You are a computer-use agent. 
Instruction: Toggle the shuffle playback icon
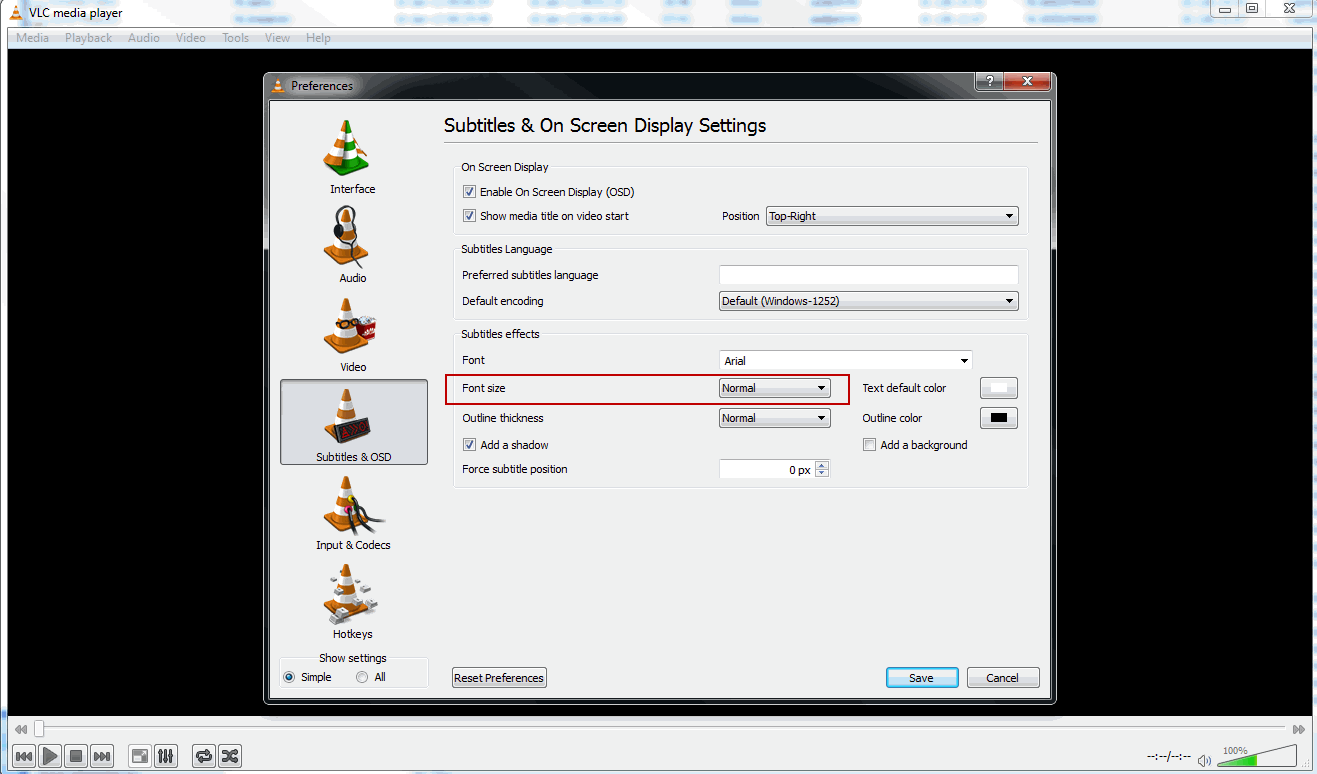230,756
